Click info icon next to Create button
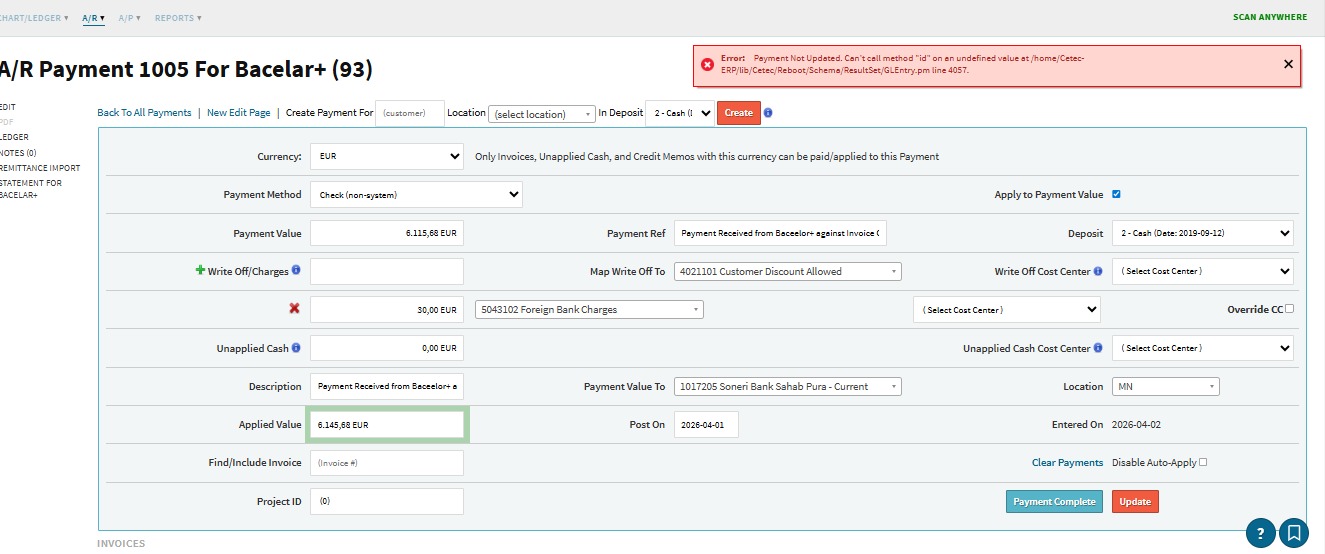This screenshot has height=554, width=1325. click(768, 113)
